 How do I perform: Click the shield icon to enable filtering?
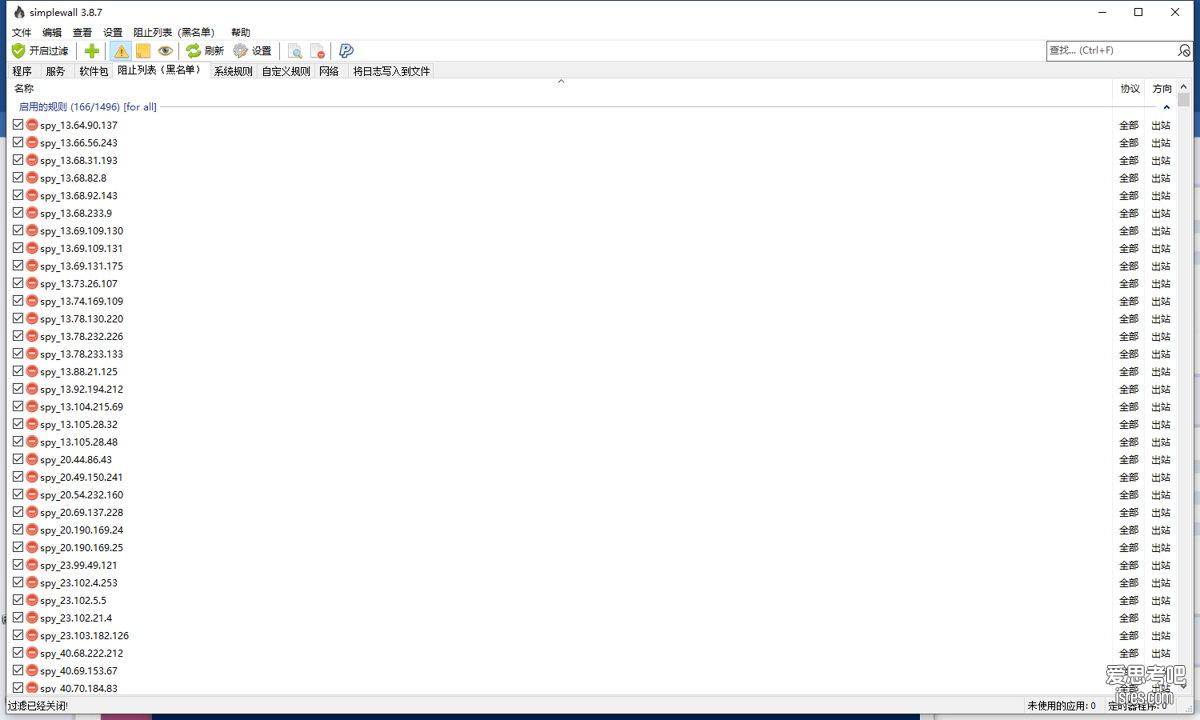19,51
